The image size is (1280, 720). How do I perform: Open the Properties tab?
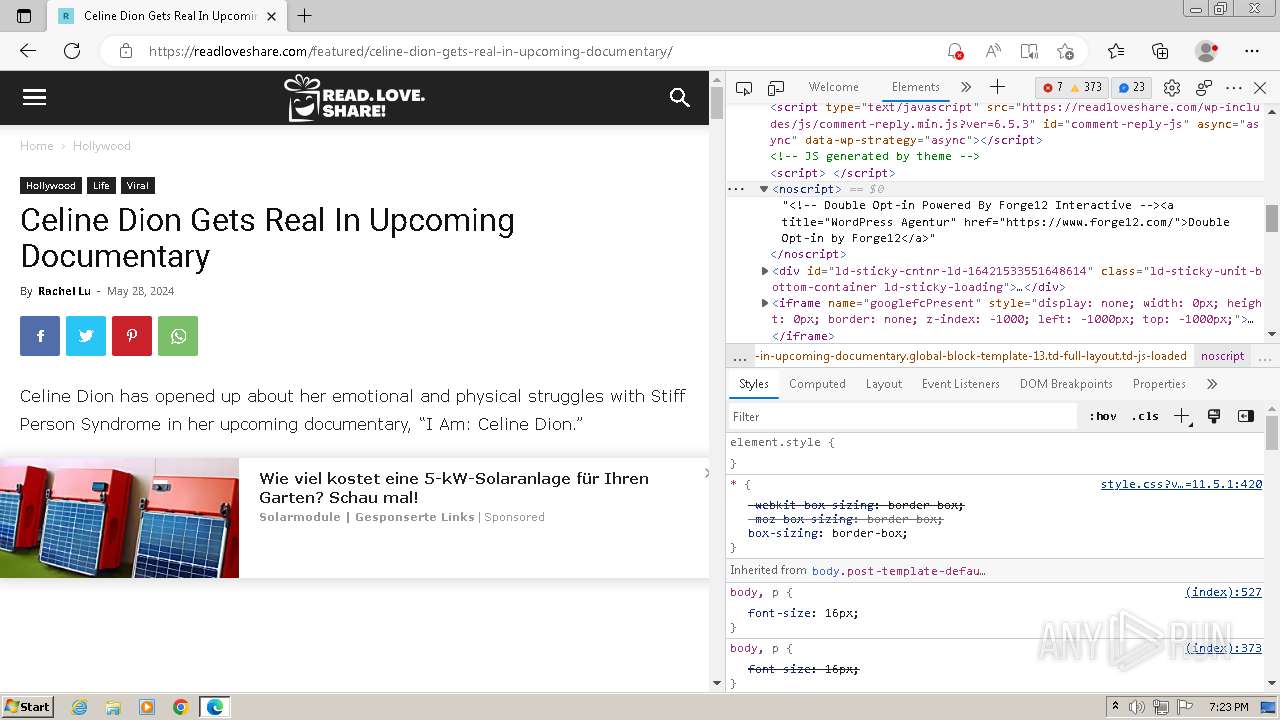(x=1159, y=384)
